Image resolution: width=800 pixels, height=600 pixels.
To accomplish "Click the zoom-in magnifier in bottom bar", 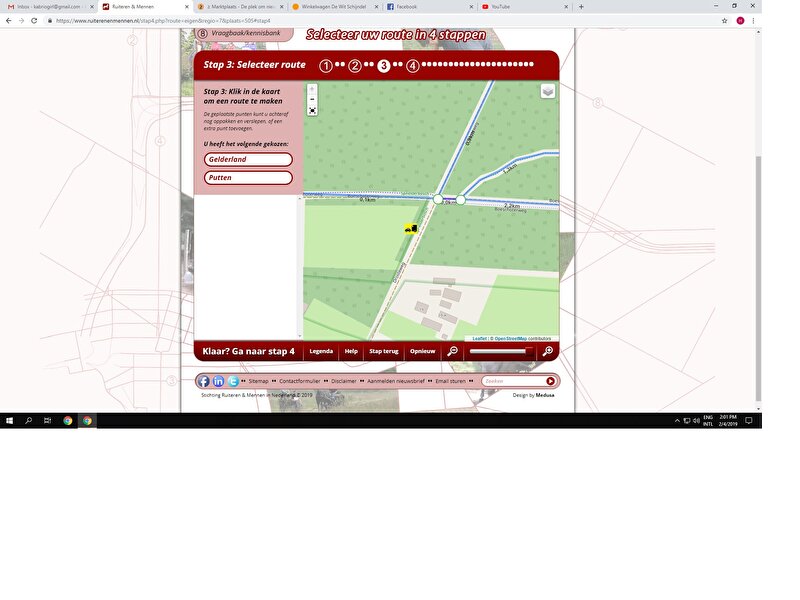I will pos(548,352).
